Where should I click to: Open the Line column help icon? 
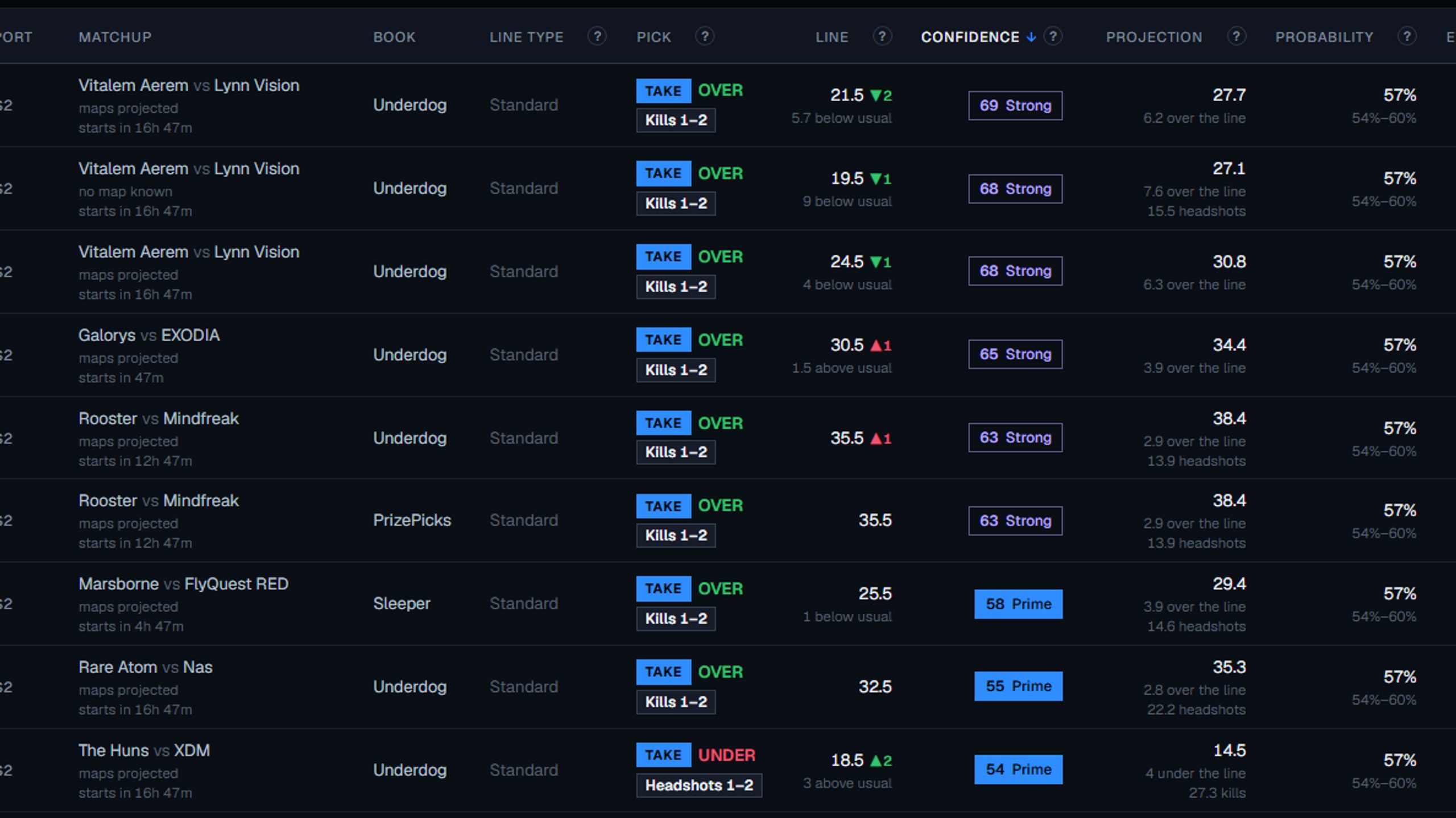(x=882, y=37)
